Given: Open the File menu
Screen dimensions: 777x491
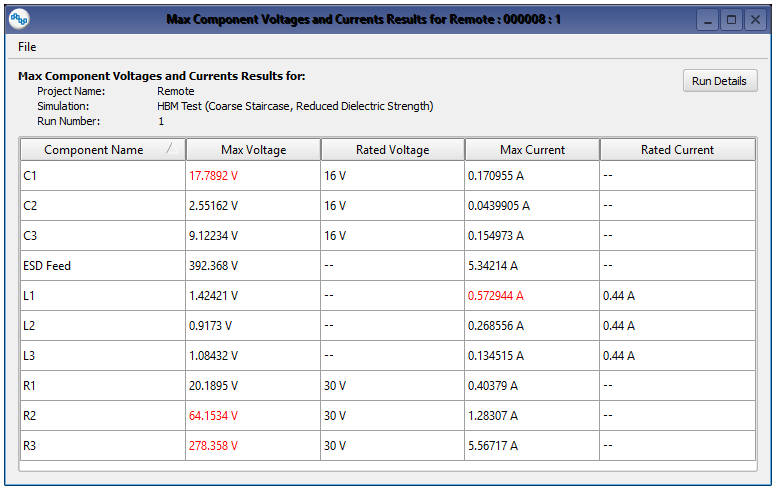Looking at the screenshot, I should click(x=27, y=47).
